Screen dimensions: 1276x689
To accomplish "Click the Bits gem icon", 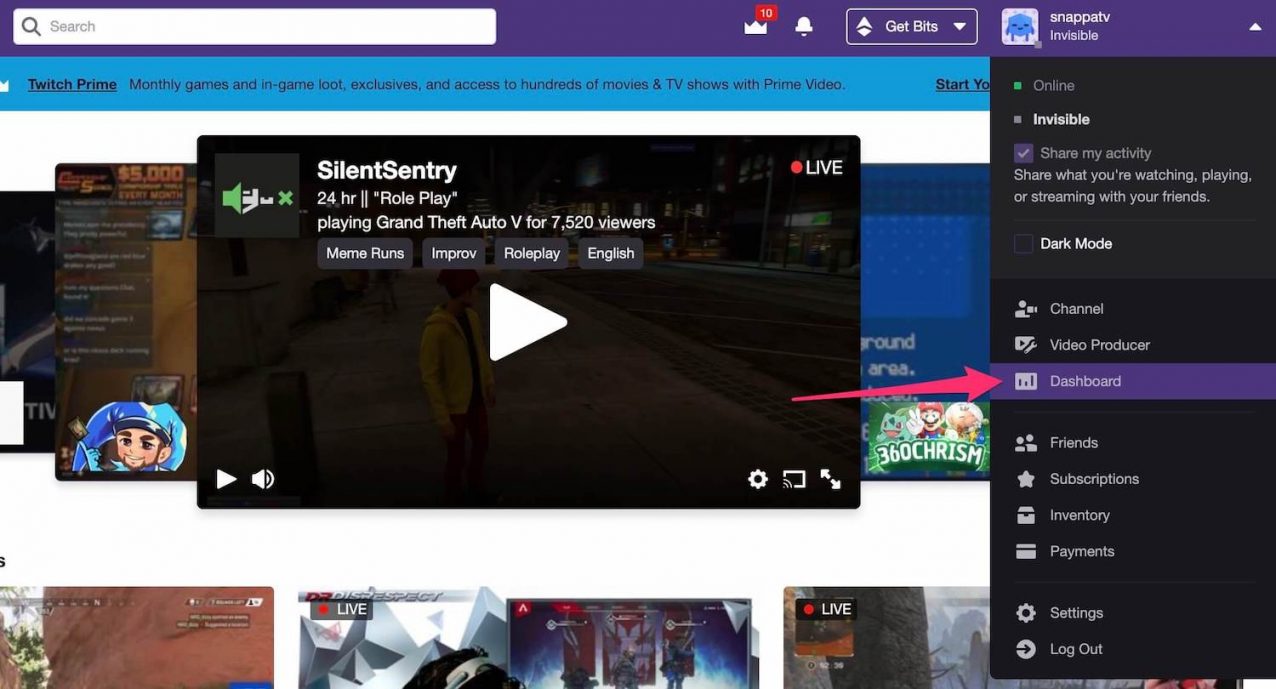I will tap(865, 27).
